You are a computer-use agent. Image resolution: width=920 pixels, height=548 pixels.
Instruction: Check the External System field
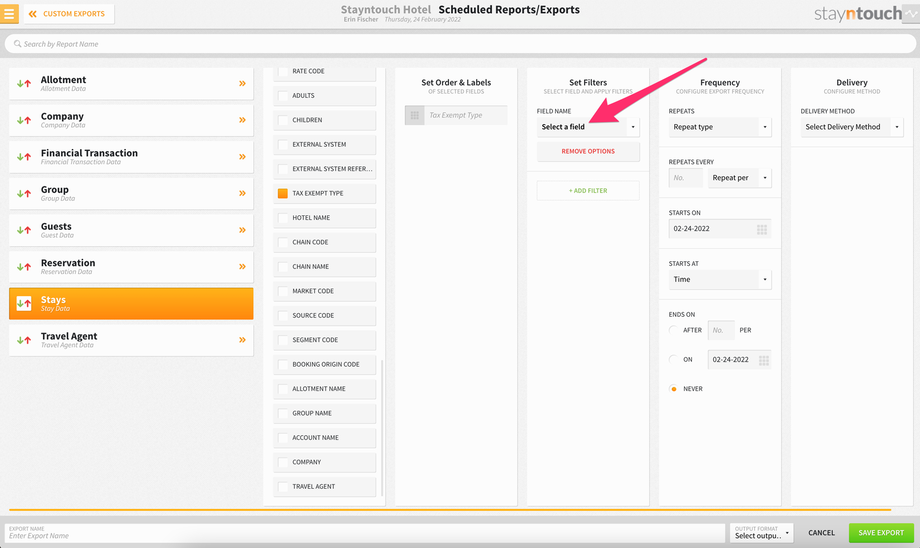point(283,144)
